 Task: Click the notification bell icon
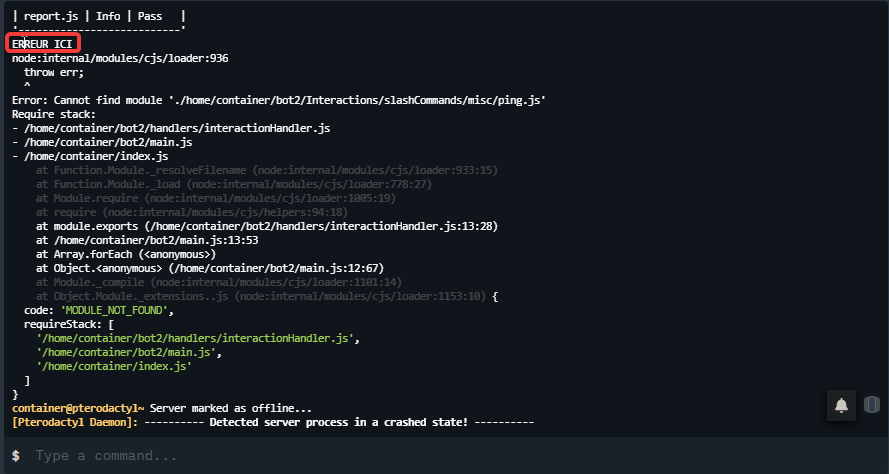point(841,405)
